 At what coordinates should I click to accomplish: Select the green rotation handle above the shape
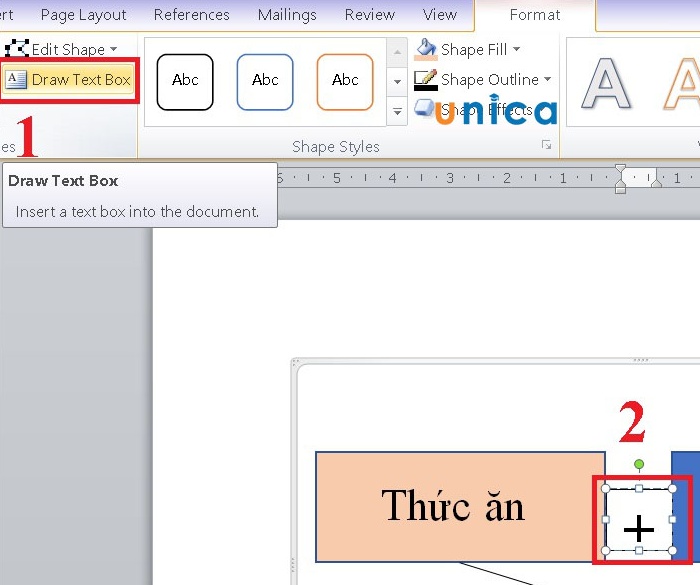coord(639,465)
